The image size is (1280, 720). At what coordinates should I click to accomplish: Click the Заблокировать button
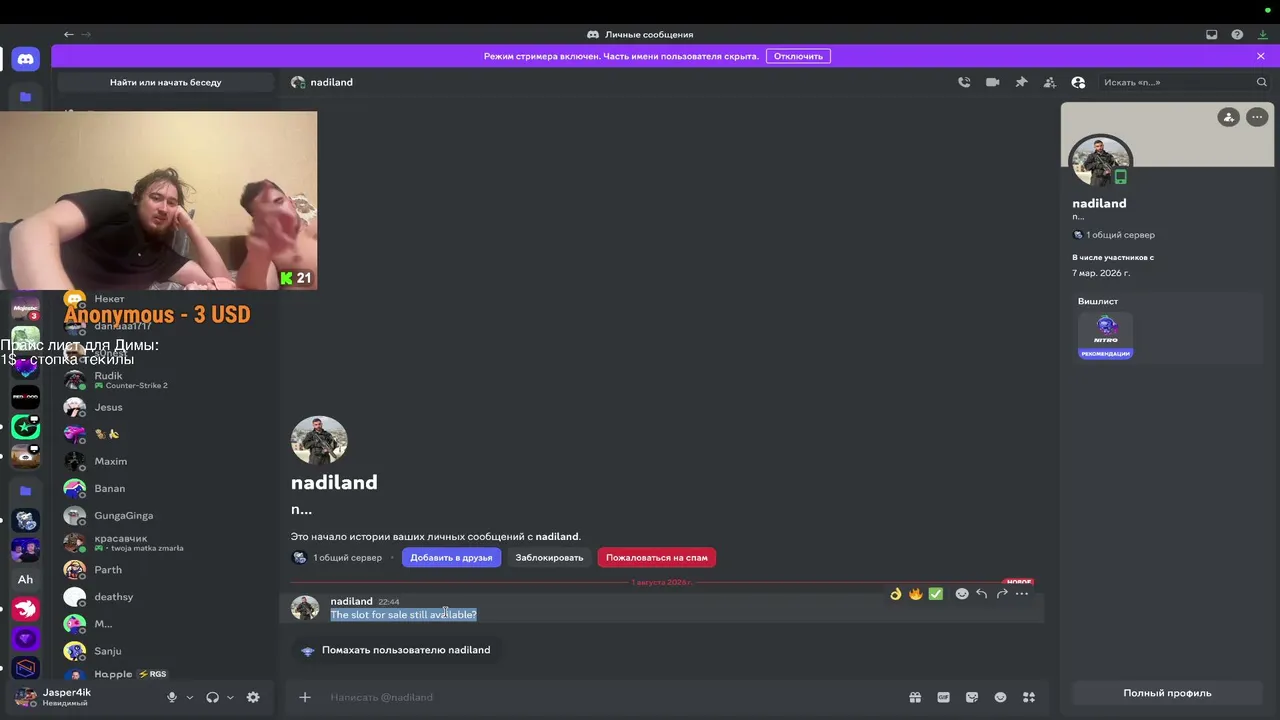pyautogui.click(x=549, y=557)
